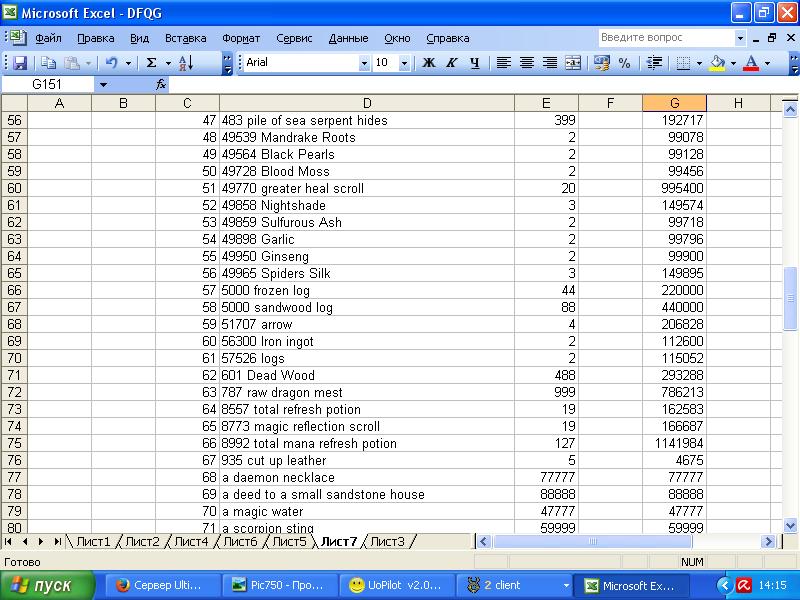Apply the percent style icon
This screenshot has width=800, height=600.
pyautogui.click(x=624, y=63)
